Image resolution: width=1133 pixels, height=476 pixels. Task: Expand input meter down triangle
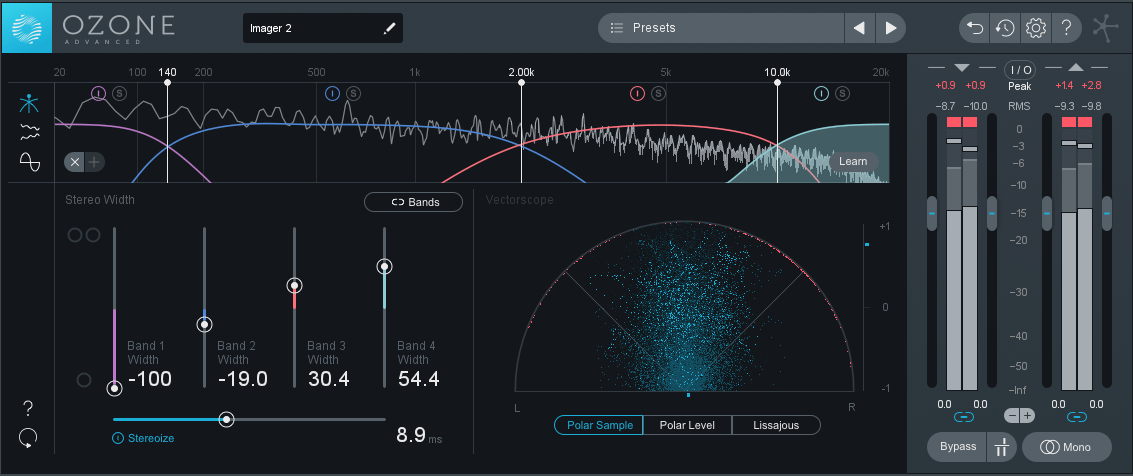pos(962,67)
